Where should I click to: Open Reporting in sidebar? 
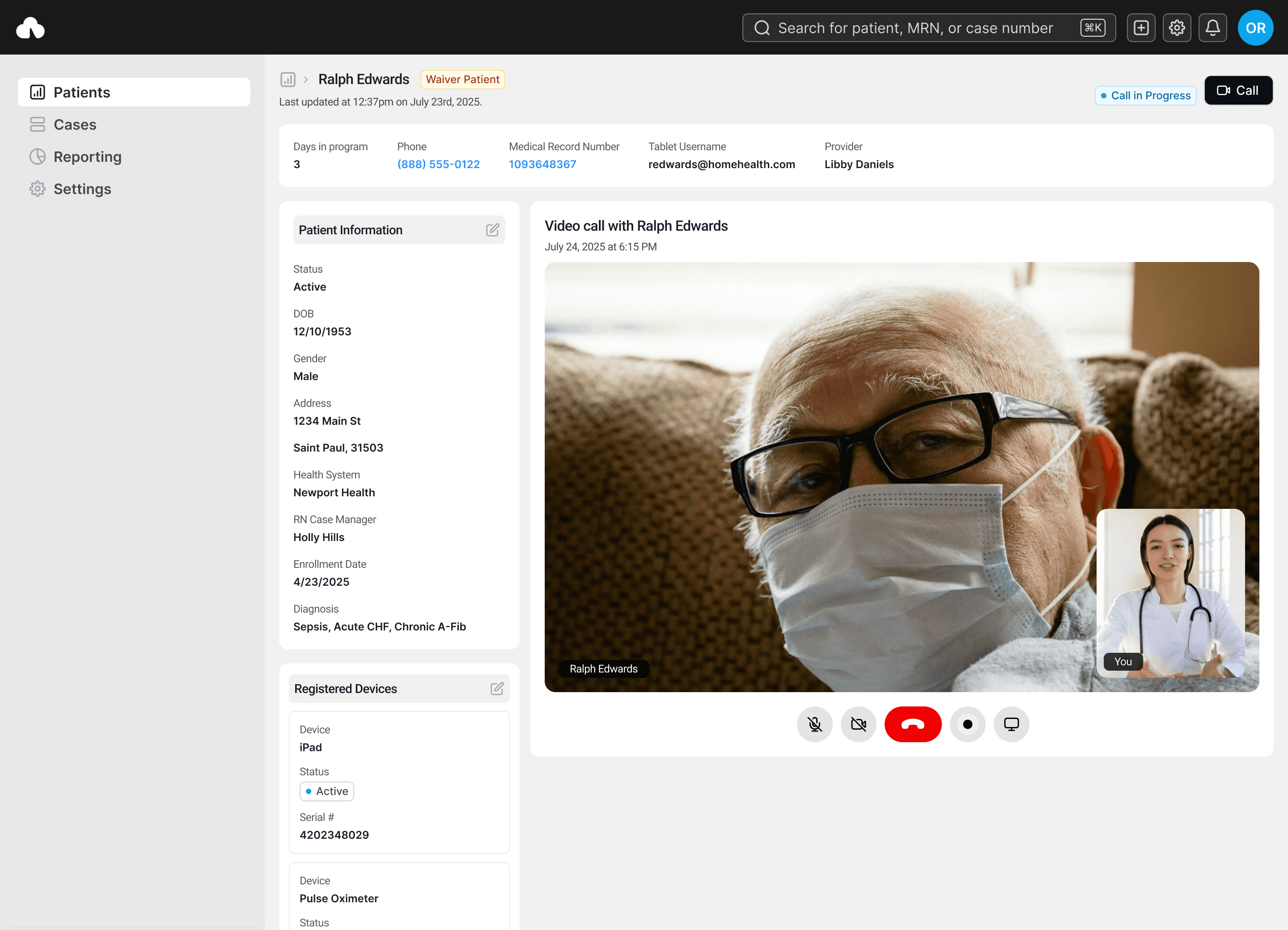click(87, 156)
